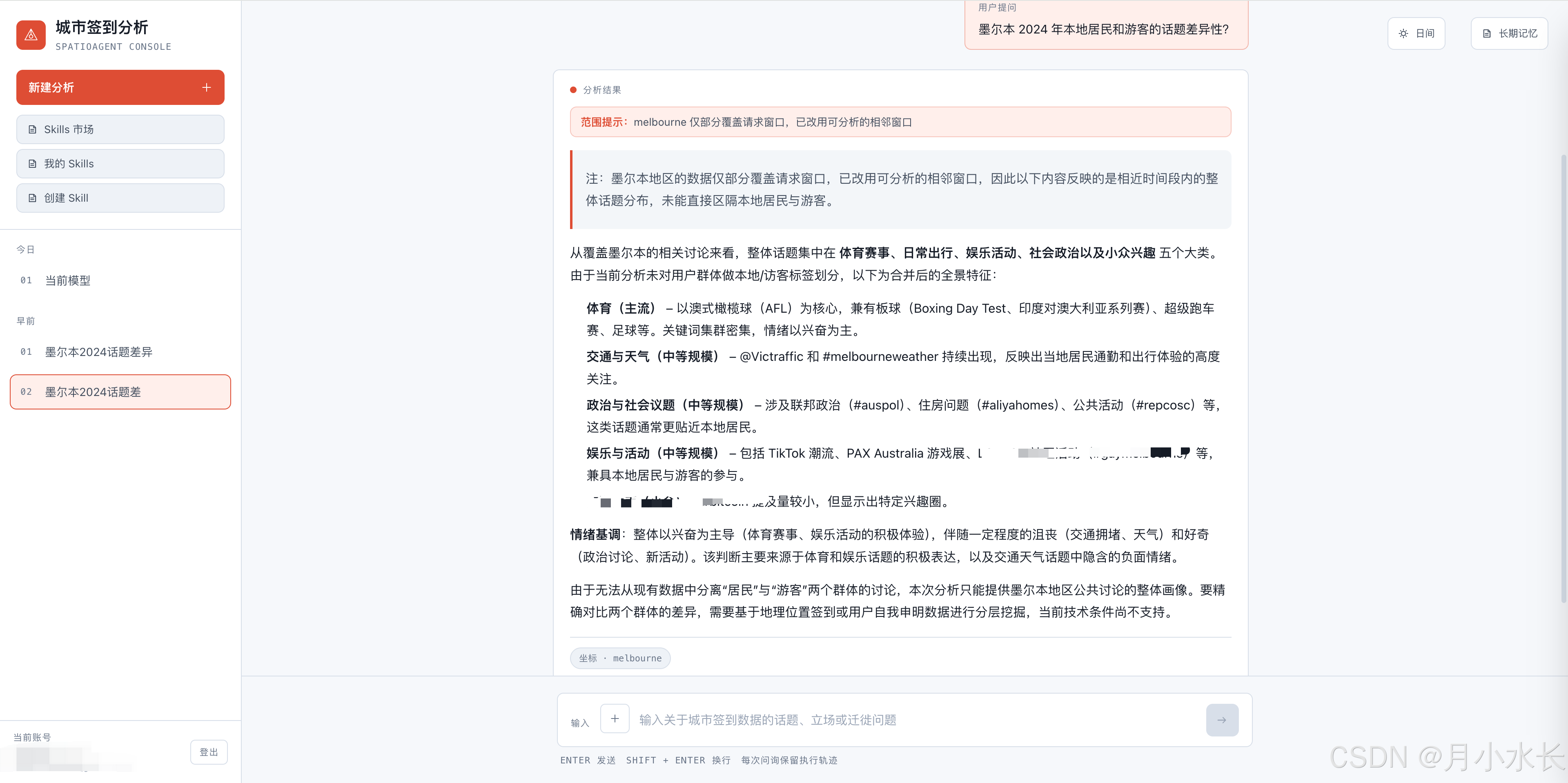Click the document icon in 长期记忆 button
1568x783 pixels.
pyautogui.click(x=1486, y=33)
